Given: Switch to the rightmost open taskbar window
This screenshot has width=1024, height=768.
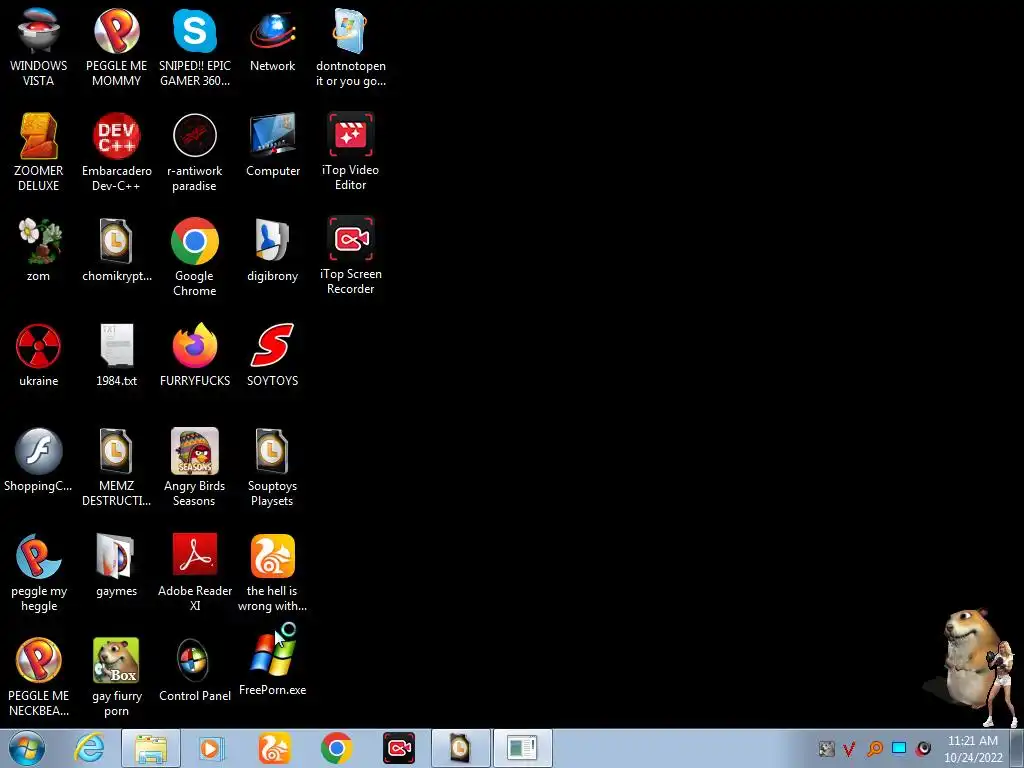Looking at the screenshot, I should (523, 748).
